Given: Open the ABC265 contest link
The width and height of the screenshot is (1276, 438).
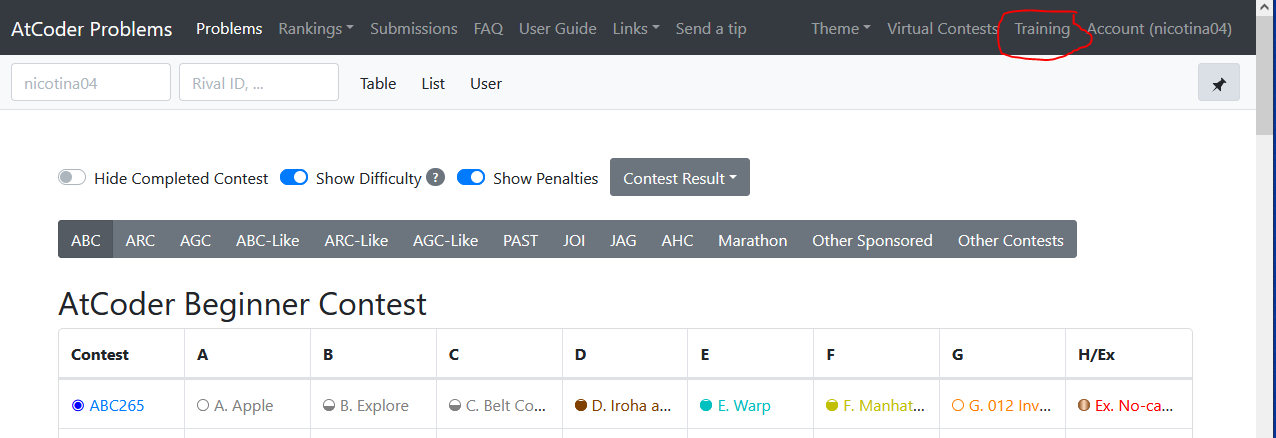Looking at the screenshot, I should coord(117,406).
